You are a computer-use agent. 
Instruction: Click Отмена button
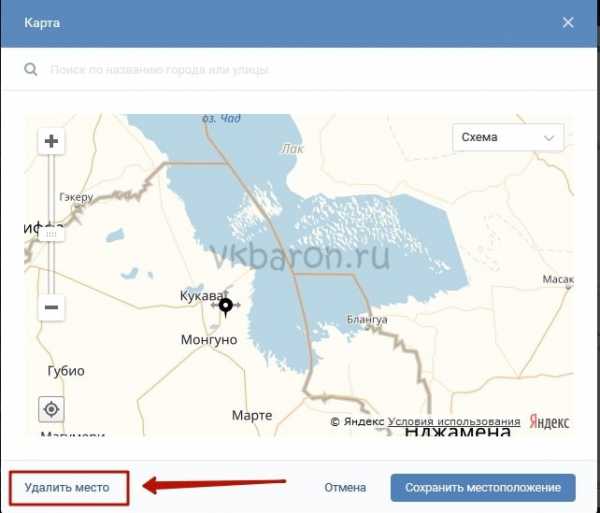coord(345,488)
